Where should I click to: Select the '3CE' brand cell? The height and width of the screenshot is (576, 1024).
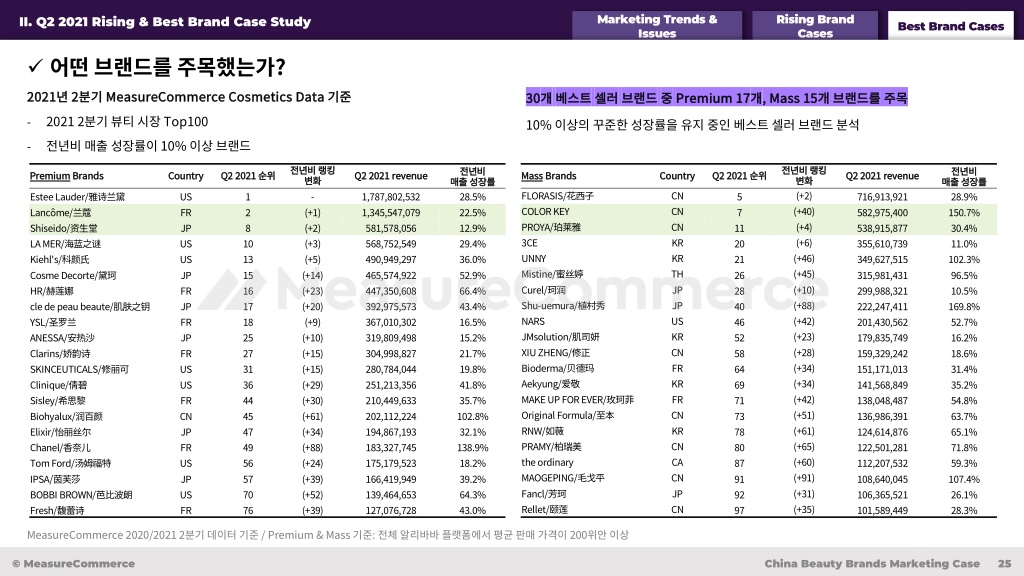point(529,243)
